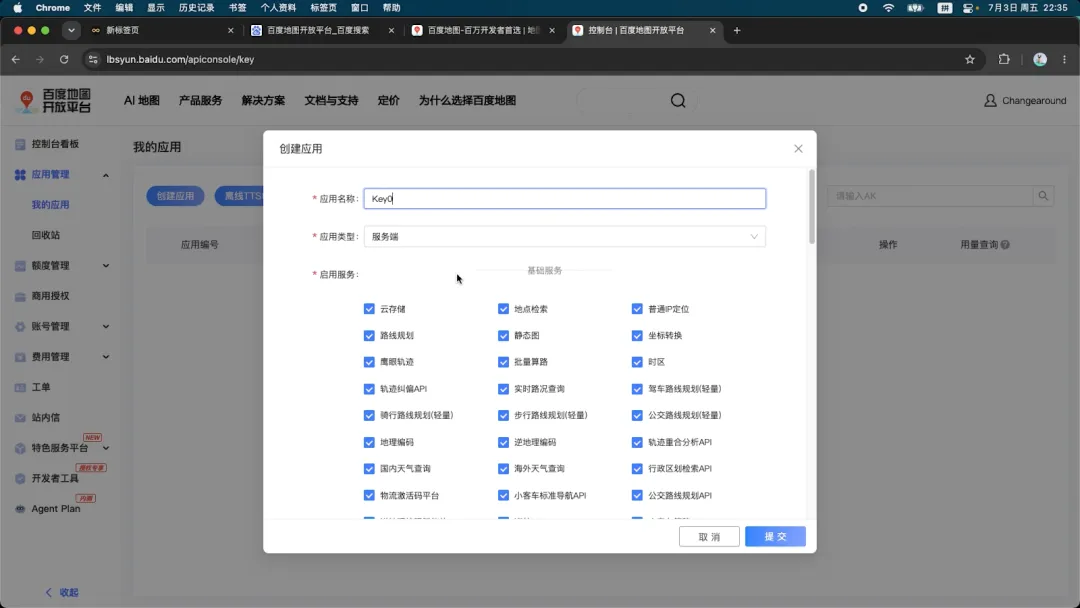Collapse the 应用管理 section
Image resolution: width=1080 pixels, height=608 pixels.
click(x=106, y=175)
